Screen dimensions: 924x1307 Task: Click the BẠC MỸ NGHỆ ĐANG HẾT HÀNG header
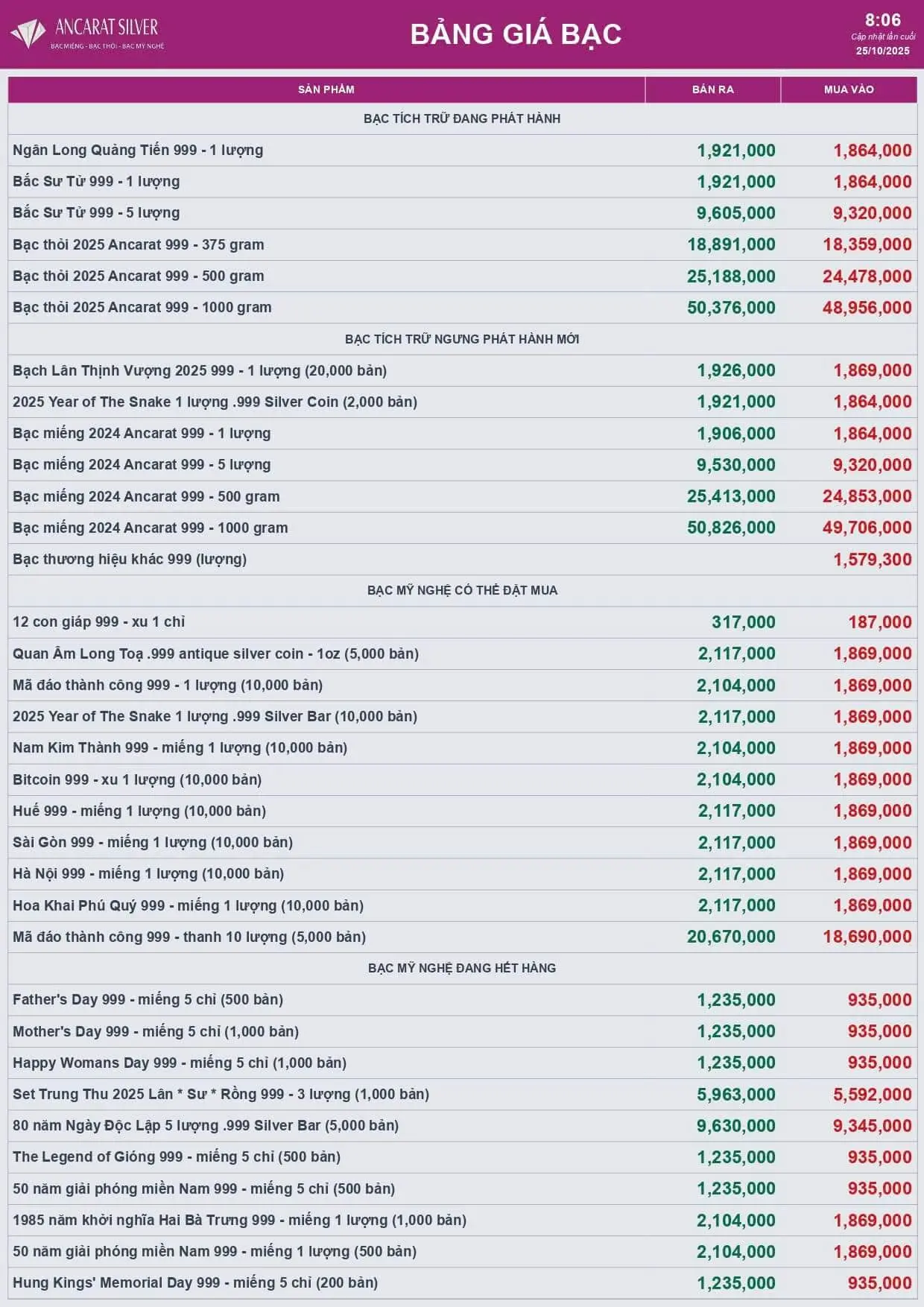tap(462, 968)
